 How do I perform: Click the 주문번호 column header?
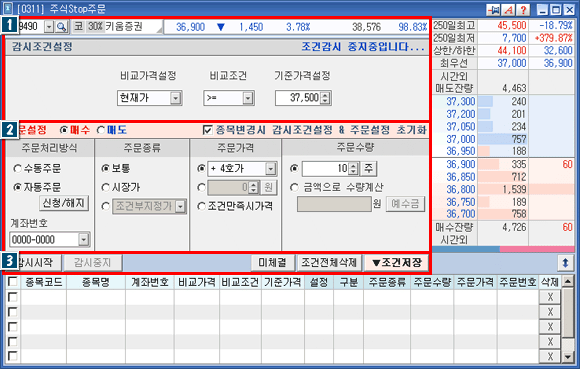(518, 282)
